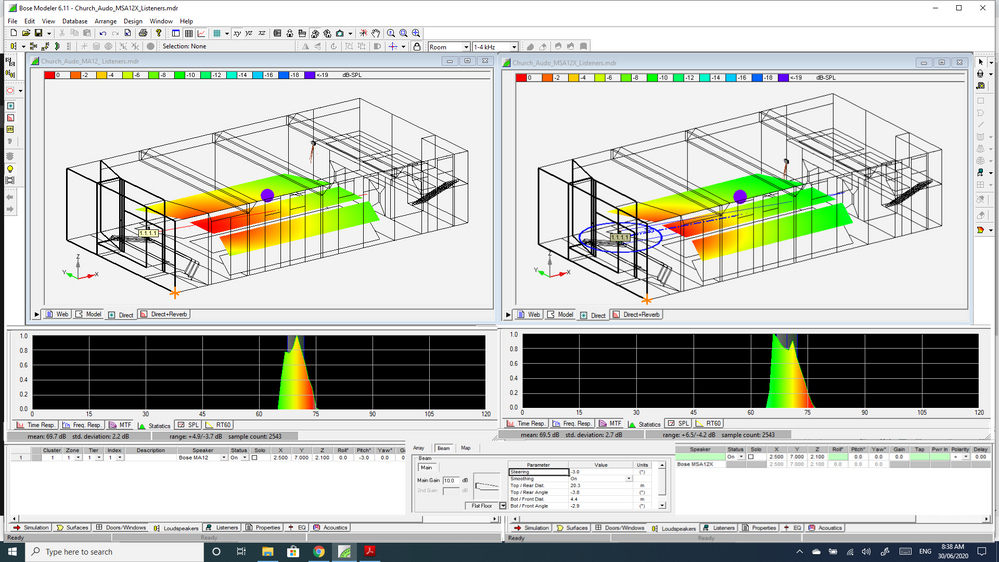Select the xz plane view icon
This screenshot has height=562, width=999.
coord(261,33)
